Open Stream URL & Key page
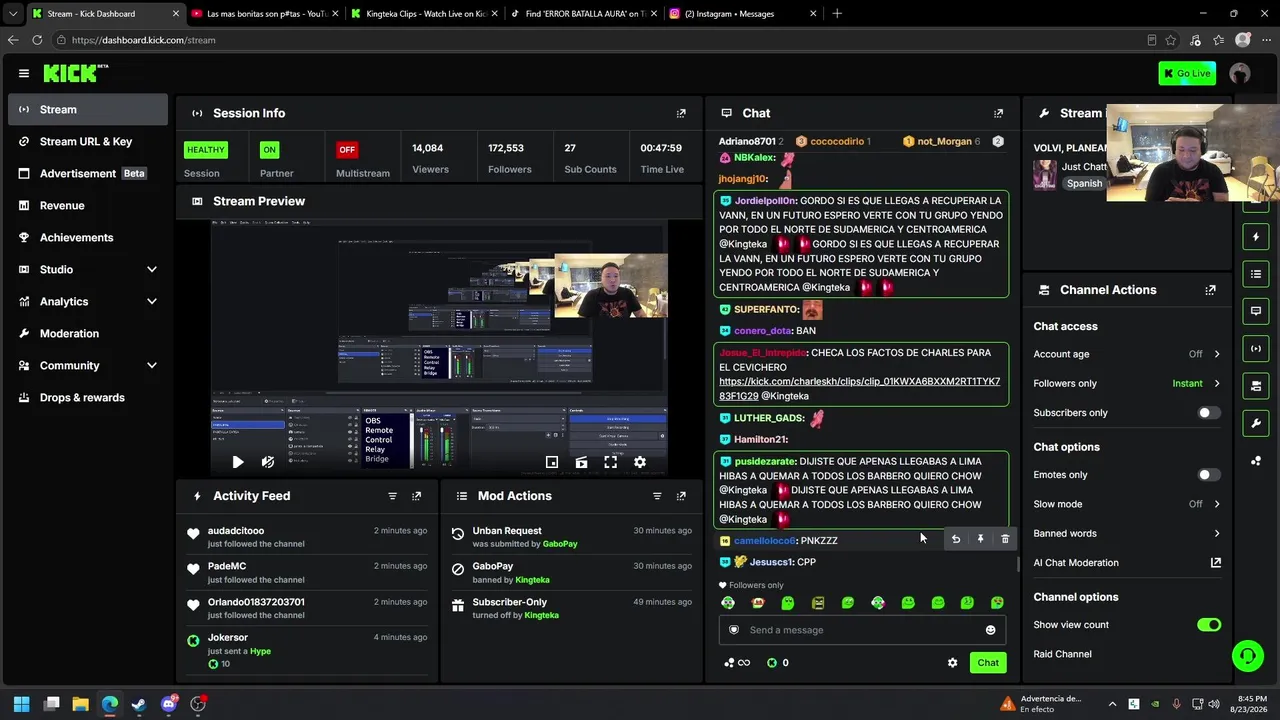The width and height of the screenshot is (1280, 720). [88, 141]
